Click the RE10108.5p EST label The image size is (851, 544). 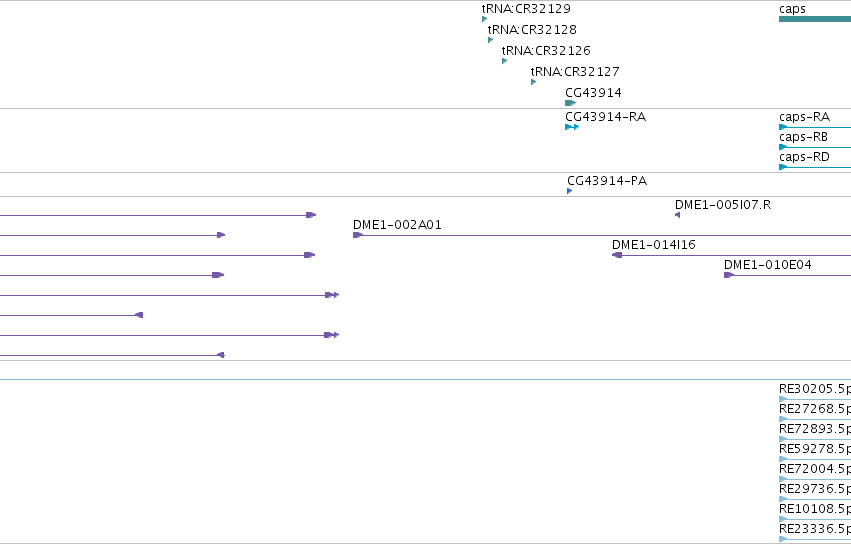[x=815, y=509]
